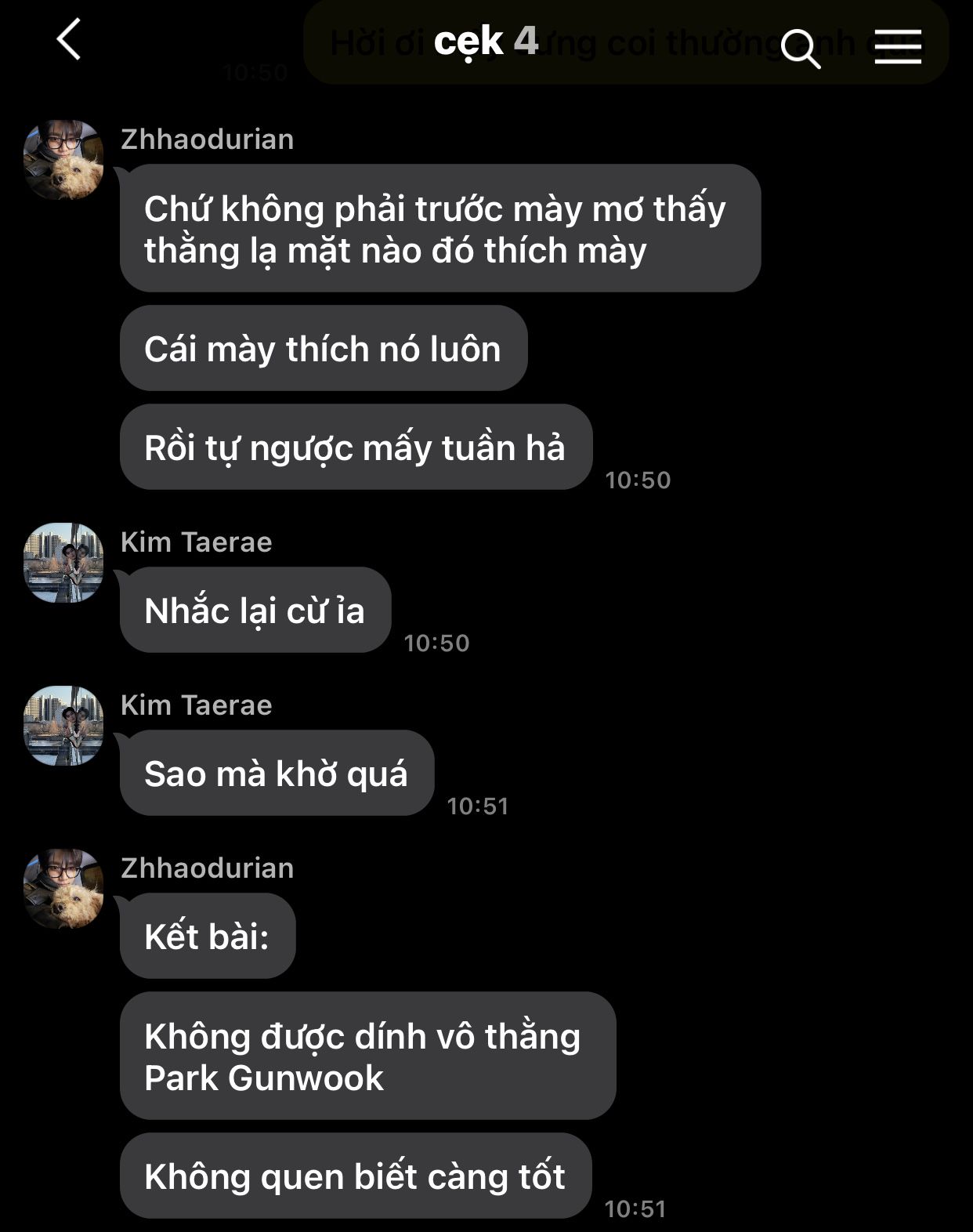Select the Nhắc lại cừ ỉa bubble
This screenshot has width=973, height=1232.
255,610
